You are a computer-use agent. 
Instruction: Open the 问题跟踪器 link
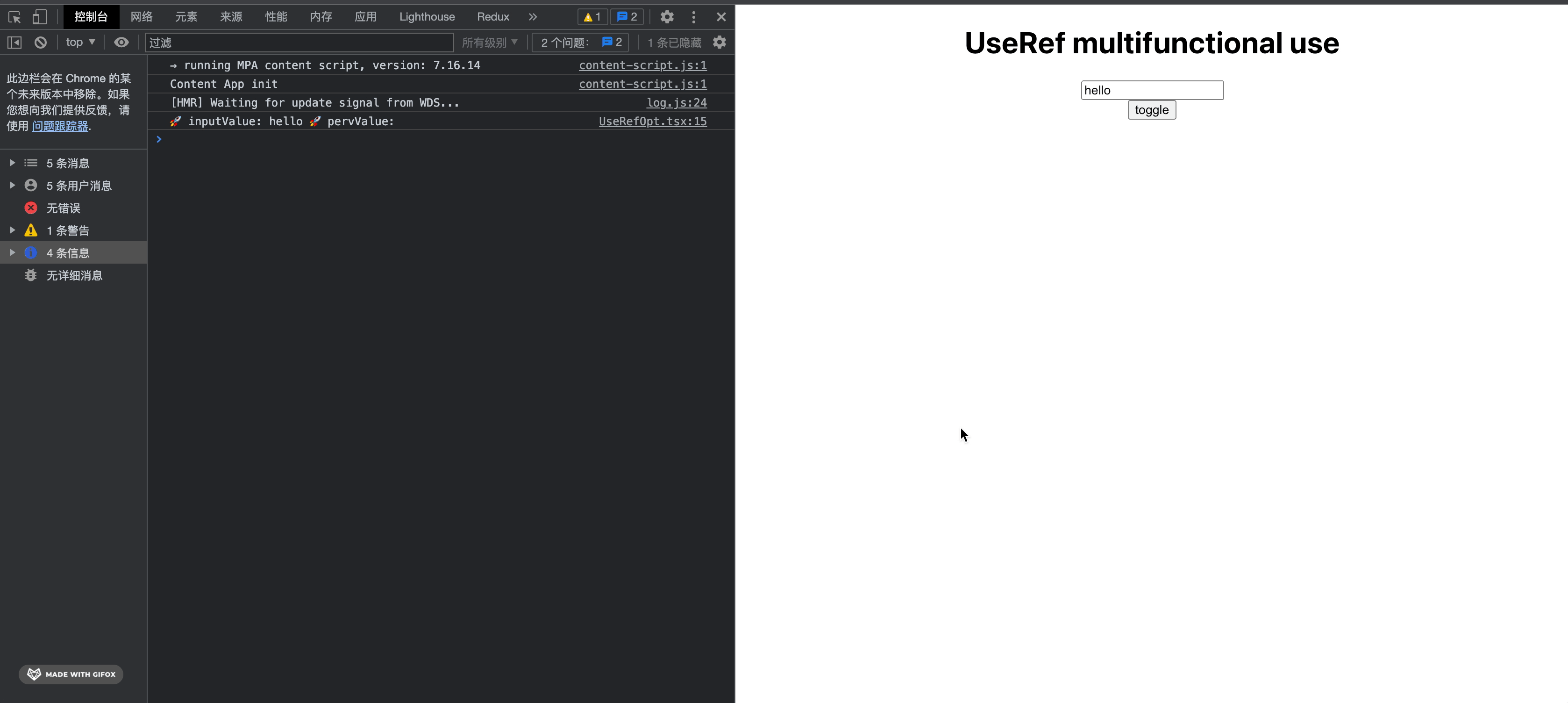(60, 126)
